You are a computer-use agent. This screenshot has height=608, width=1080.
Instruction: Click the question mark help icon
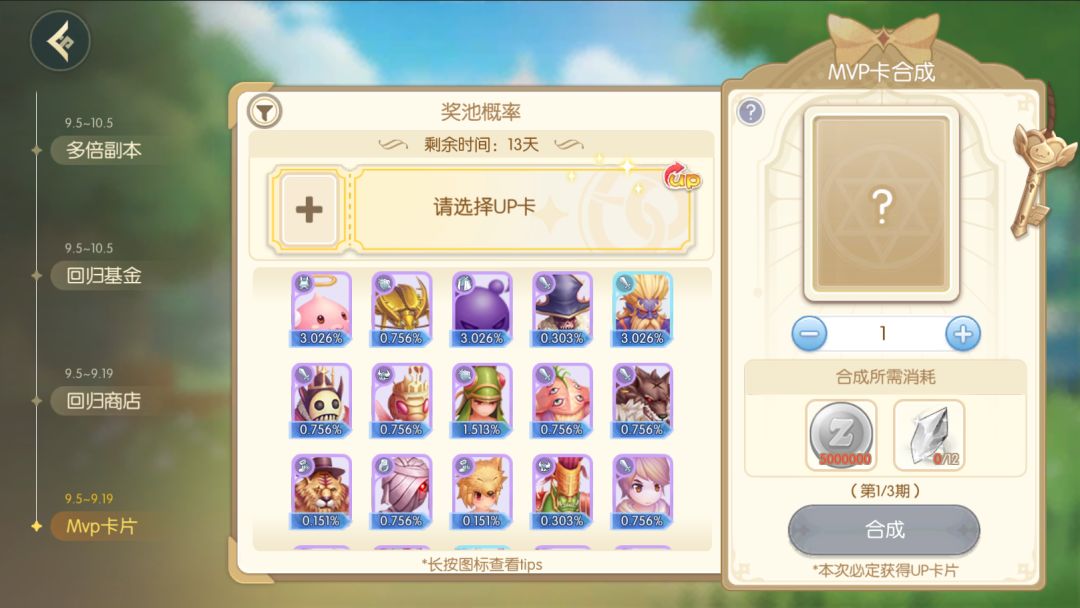point(751,112)
